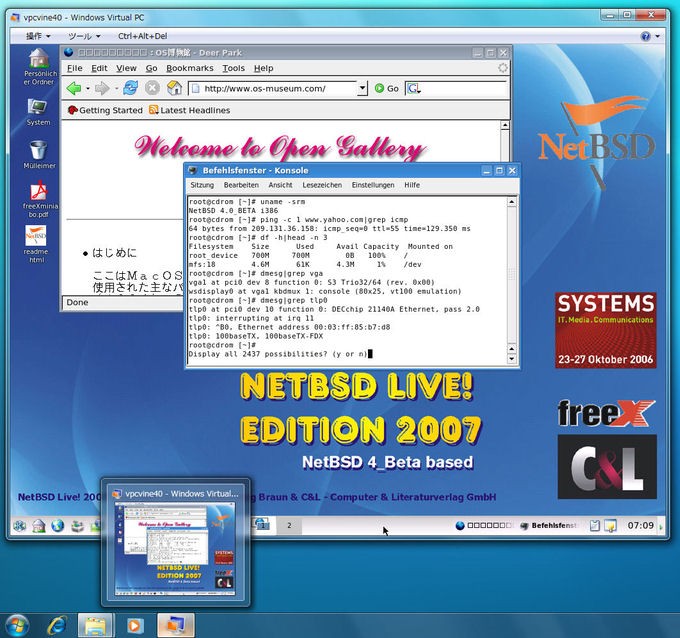Click the vpcvine40 window preview thumbnail

point(176,549)
